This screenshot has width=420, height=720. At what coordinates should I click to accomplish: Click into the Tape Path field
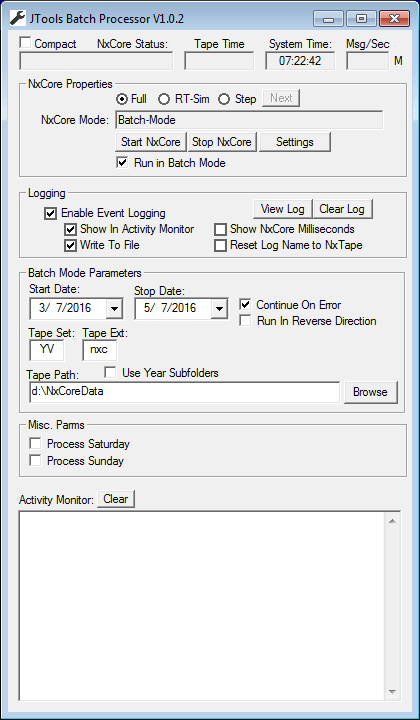185,392
